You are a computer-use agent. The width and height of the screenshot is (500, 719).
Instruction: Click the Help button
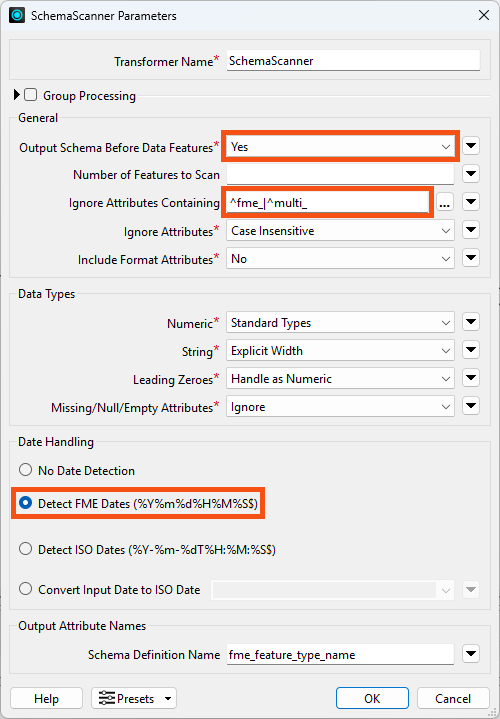[46, 698]
